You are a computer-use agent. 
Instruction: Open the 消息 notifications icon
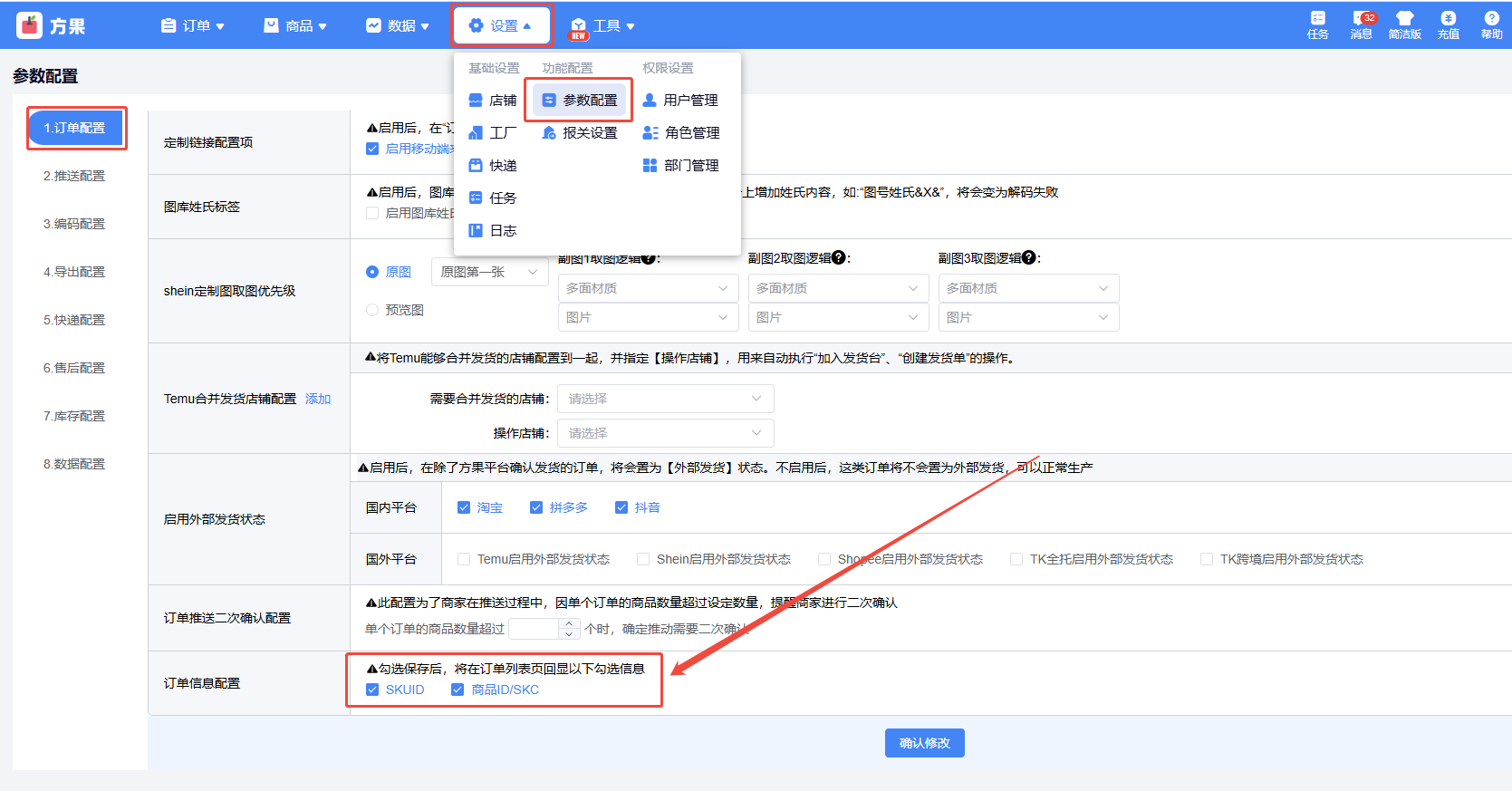point(1361,19)
